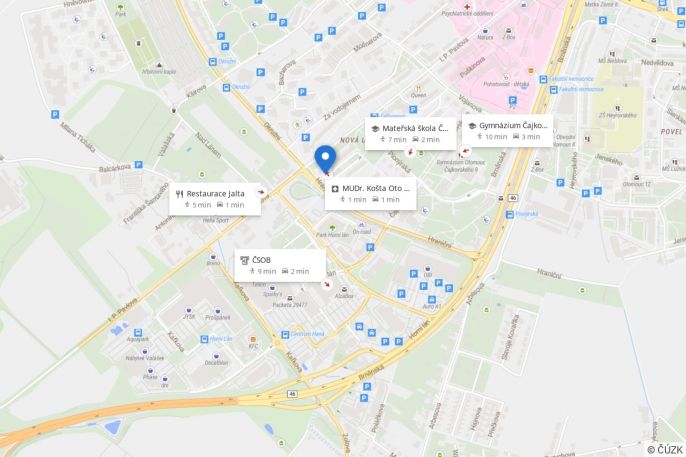The height and width of the screenshot is (457, 686).
Task: Click the JYSK shop icon
Action: click(189, 310)
